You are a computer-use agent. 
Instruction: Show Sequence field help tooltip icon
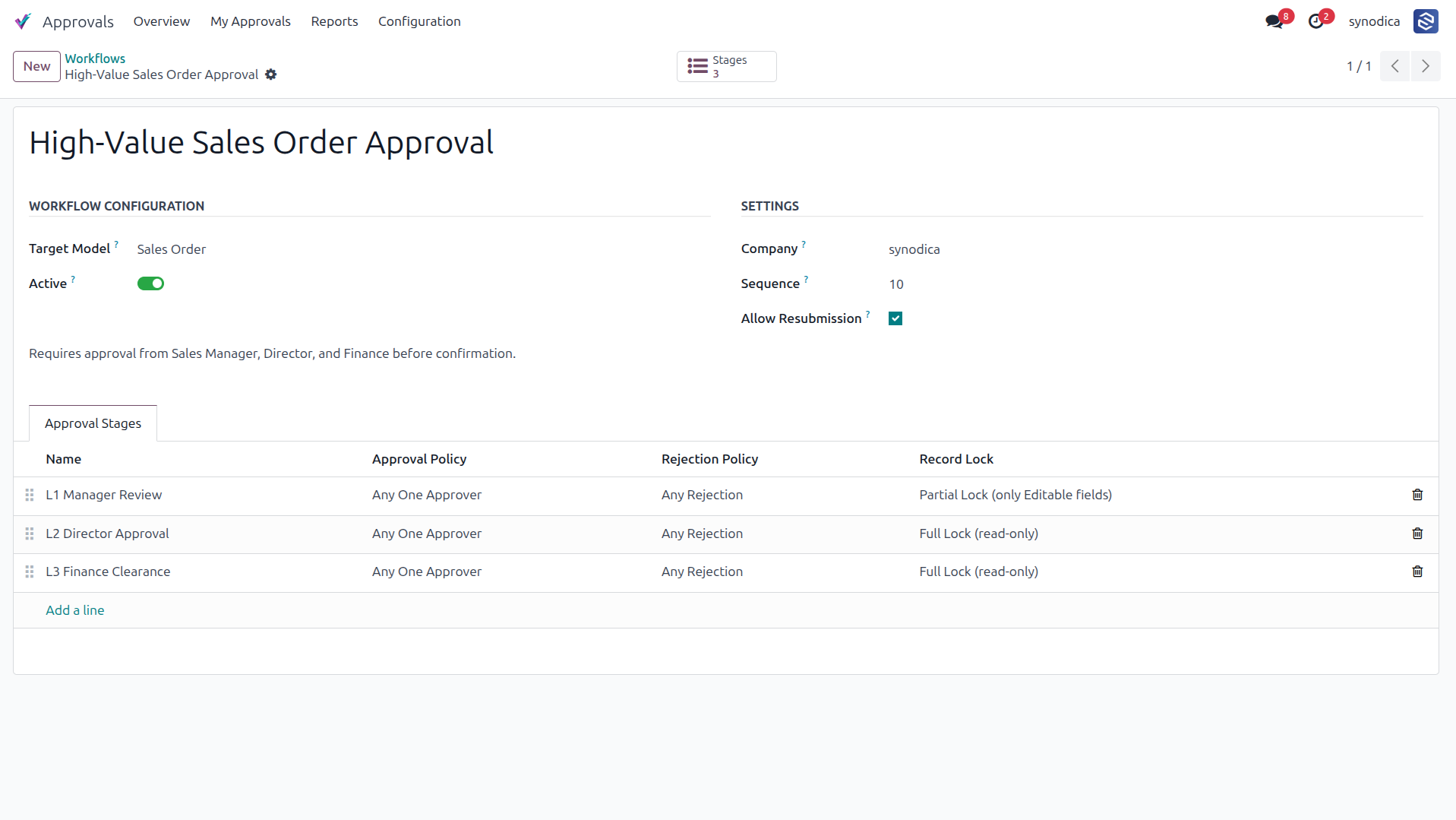[806, 279]
